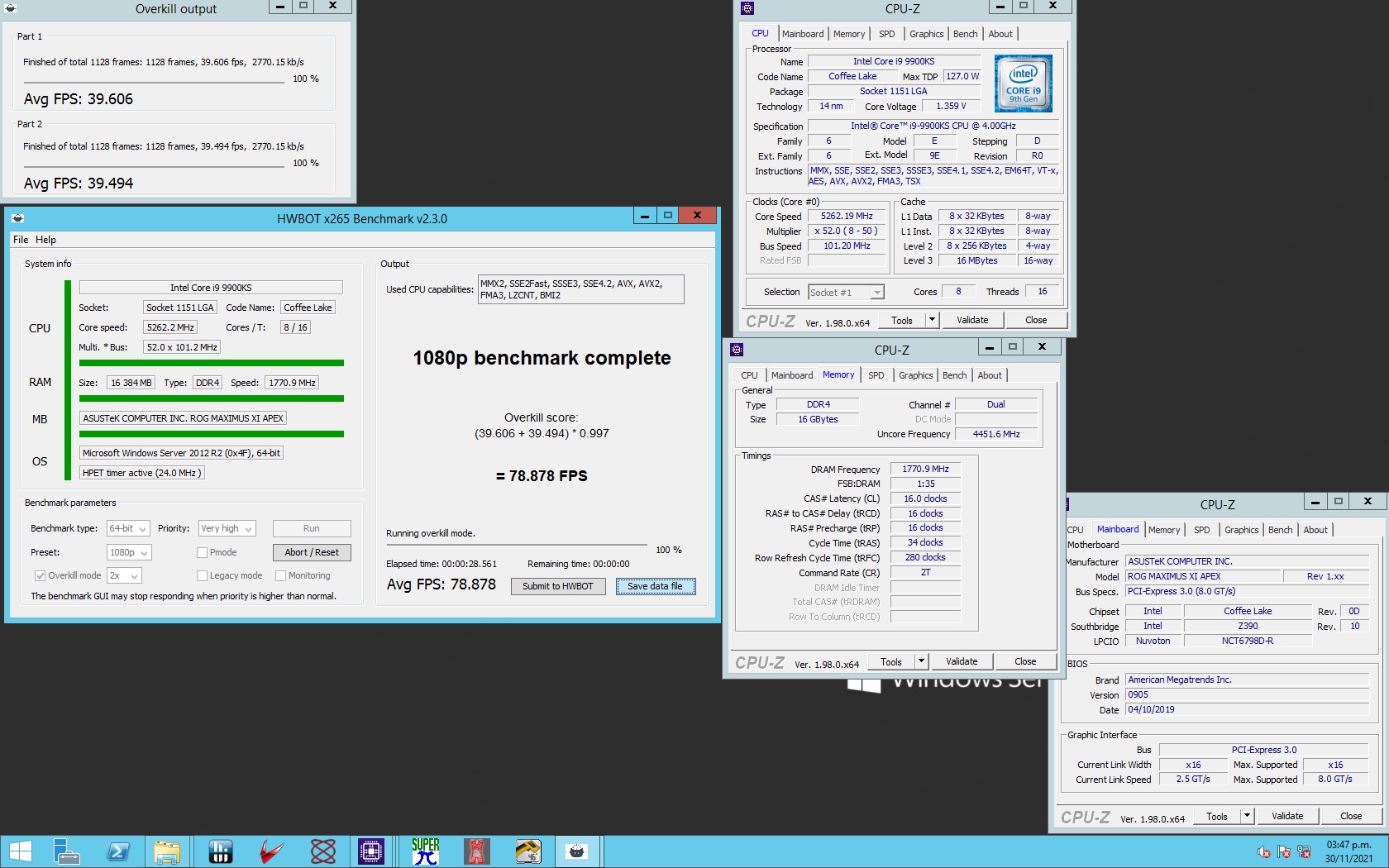
Task: Click the Used CPU capabilities text box
Action: tap(581, 289)
